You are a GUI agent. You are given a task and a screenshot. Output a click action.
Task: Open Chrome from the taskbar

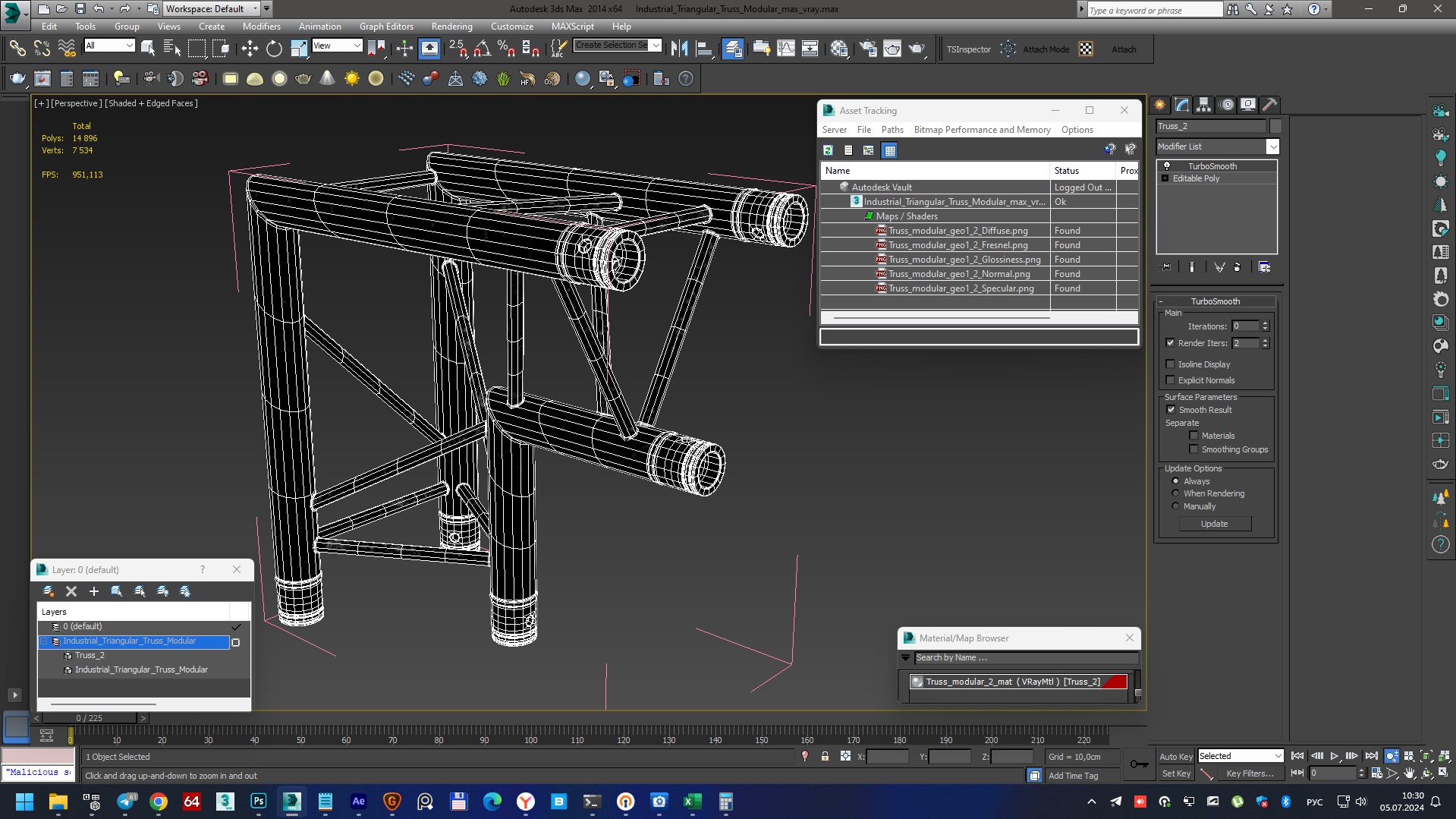159,802
